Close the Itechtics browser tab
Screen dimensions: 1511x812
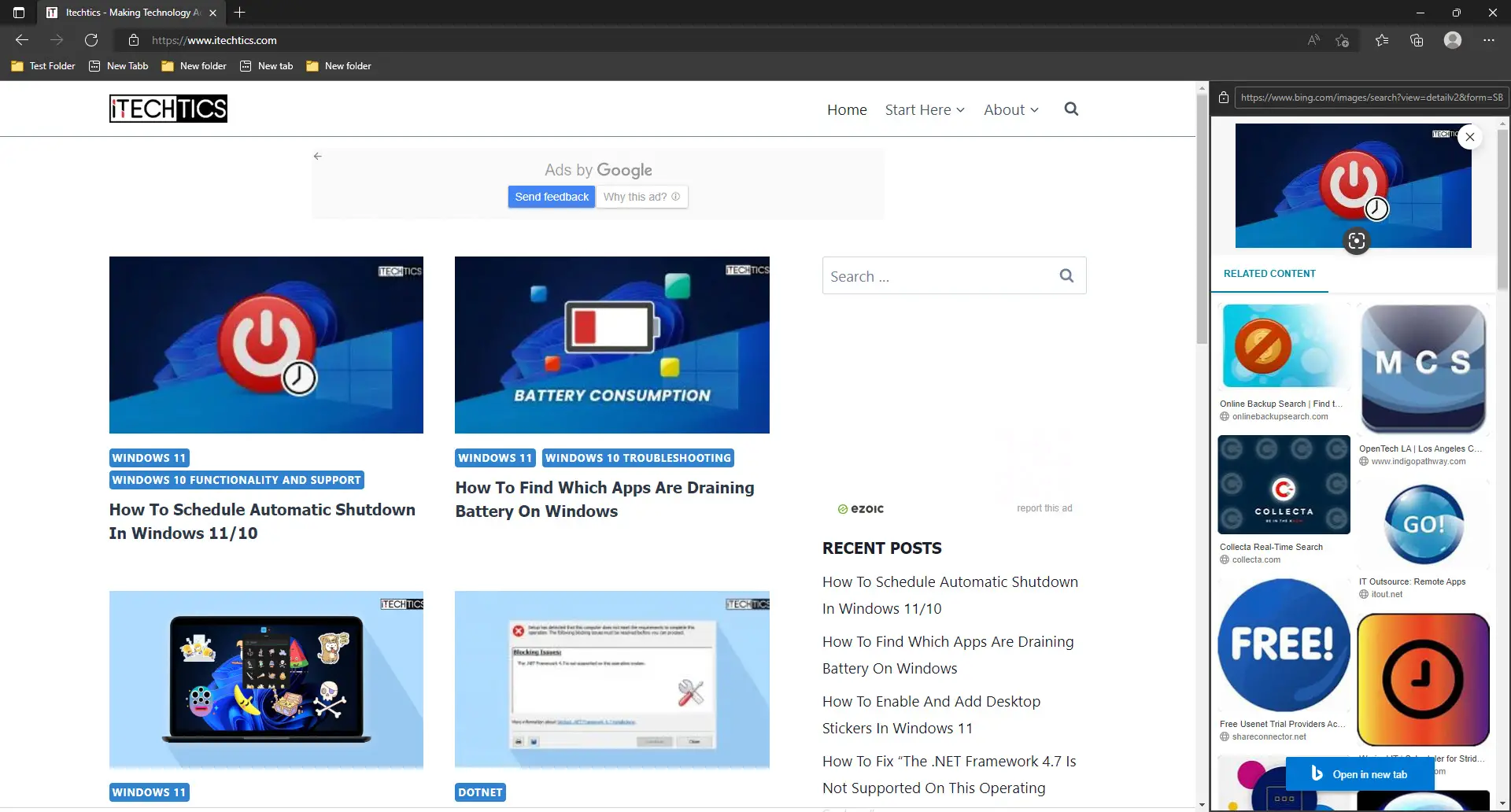pos(212,13)
